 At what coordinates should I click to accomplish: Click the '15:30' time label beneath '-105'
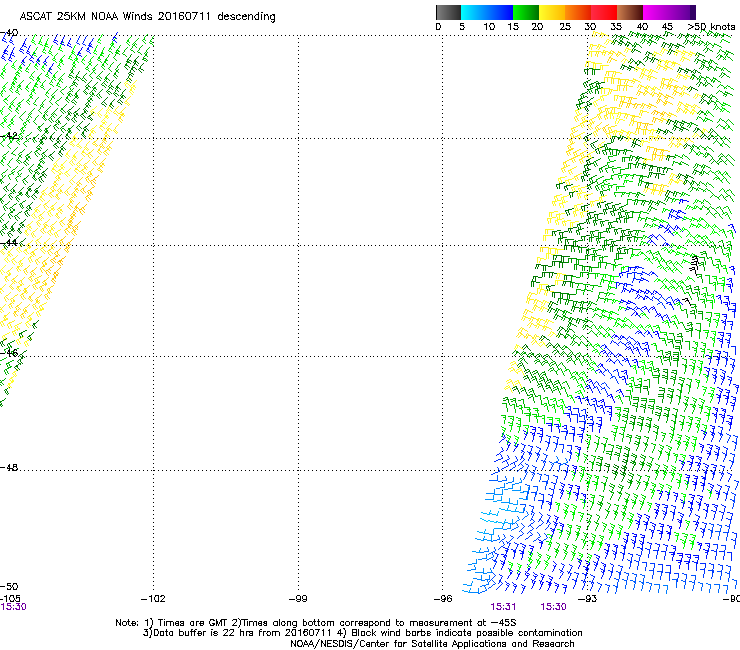[x=13, y=607]
